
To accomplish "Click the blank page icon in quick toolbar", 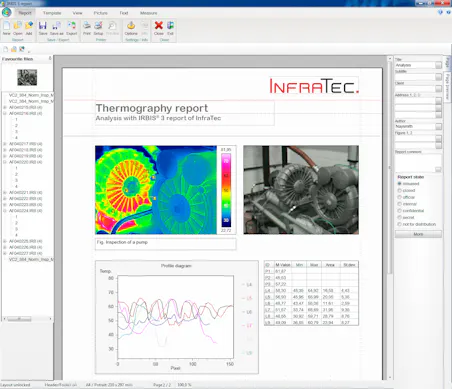I will pos(5,49).
